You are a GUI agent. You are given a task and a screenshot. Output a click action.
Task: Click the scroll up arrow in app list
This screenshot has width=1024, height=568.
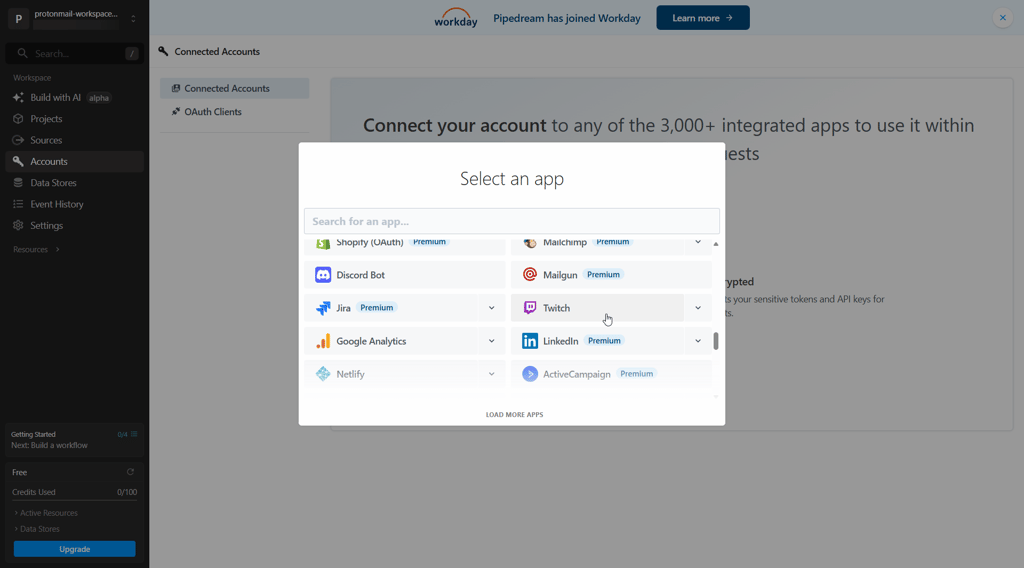[x=716, y=244]
